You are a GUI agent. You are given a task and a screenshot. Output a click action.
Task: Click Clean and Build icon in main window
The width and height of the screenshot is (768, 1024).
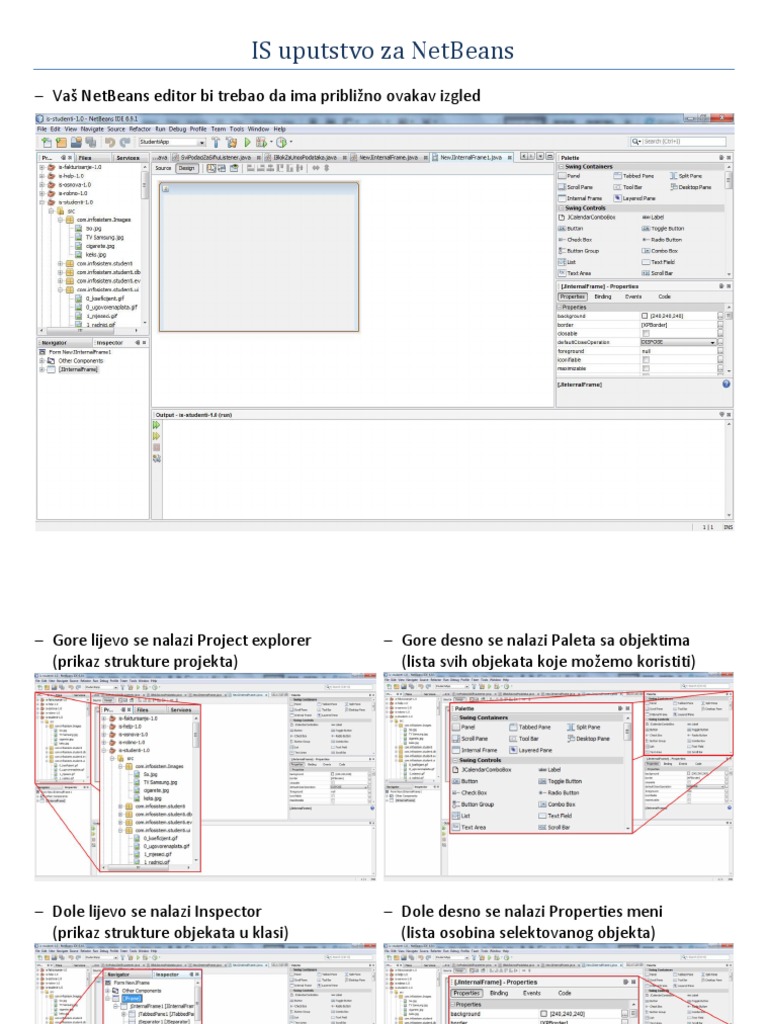[231, 142]
